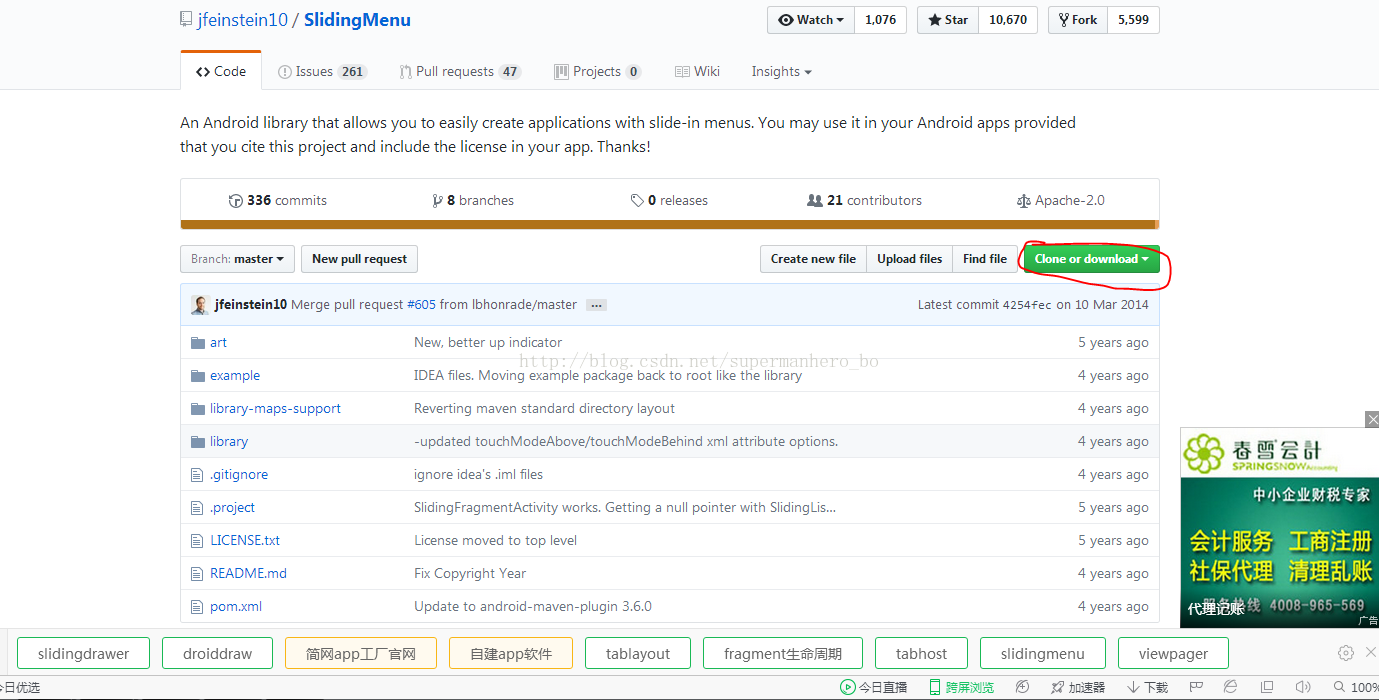Open the latest commit hash 4254fec
The image size is (1379, 700).
click(x=1027, y=305)
